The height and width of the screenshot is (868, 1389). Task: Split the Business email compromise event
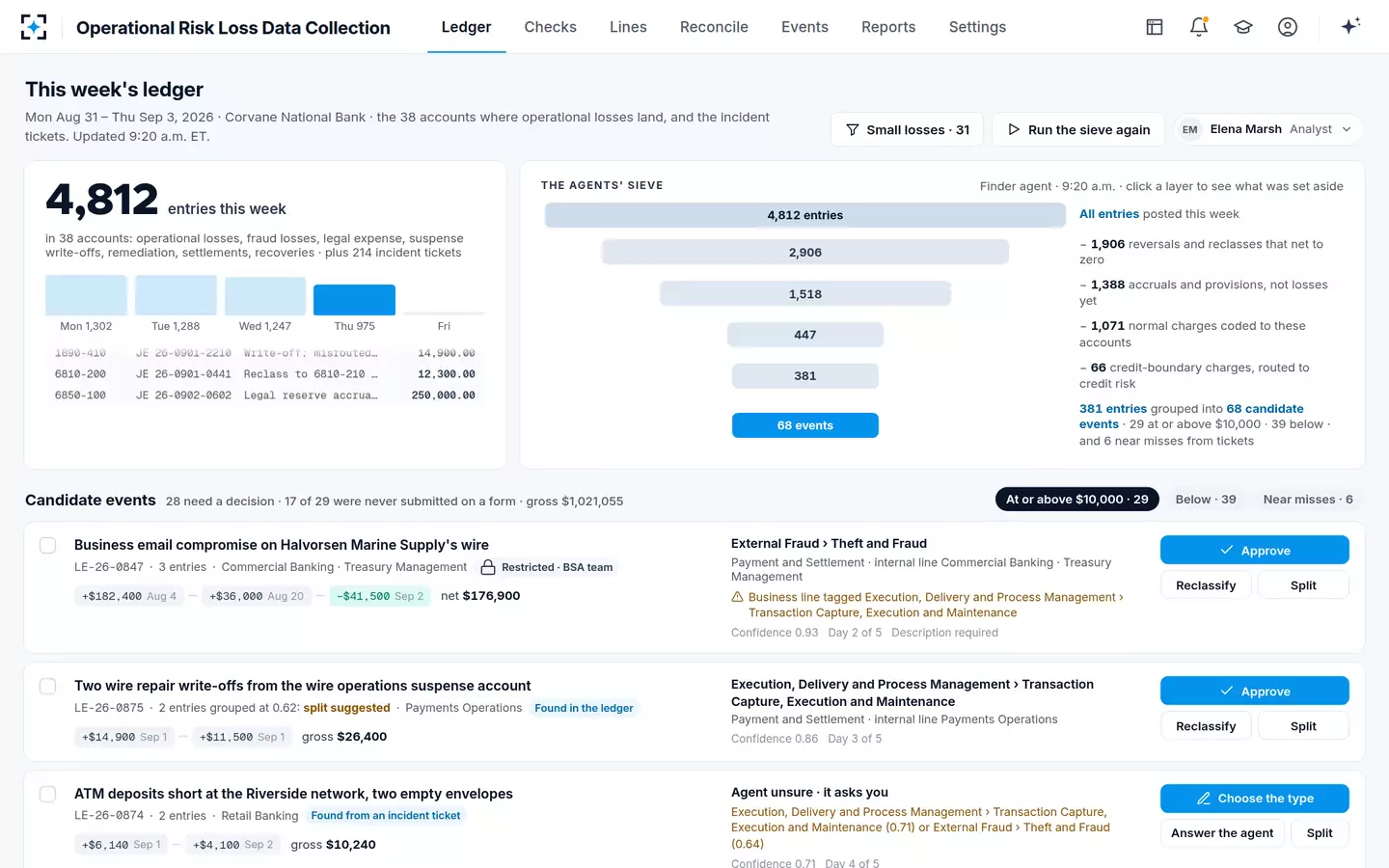pos(1303,585)
